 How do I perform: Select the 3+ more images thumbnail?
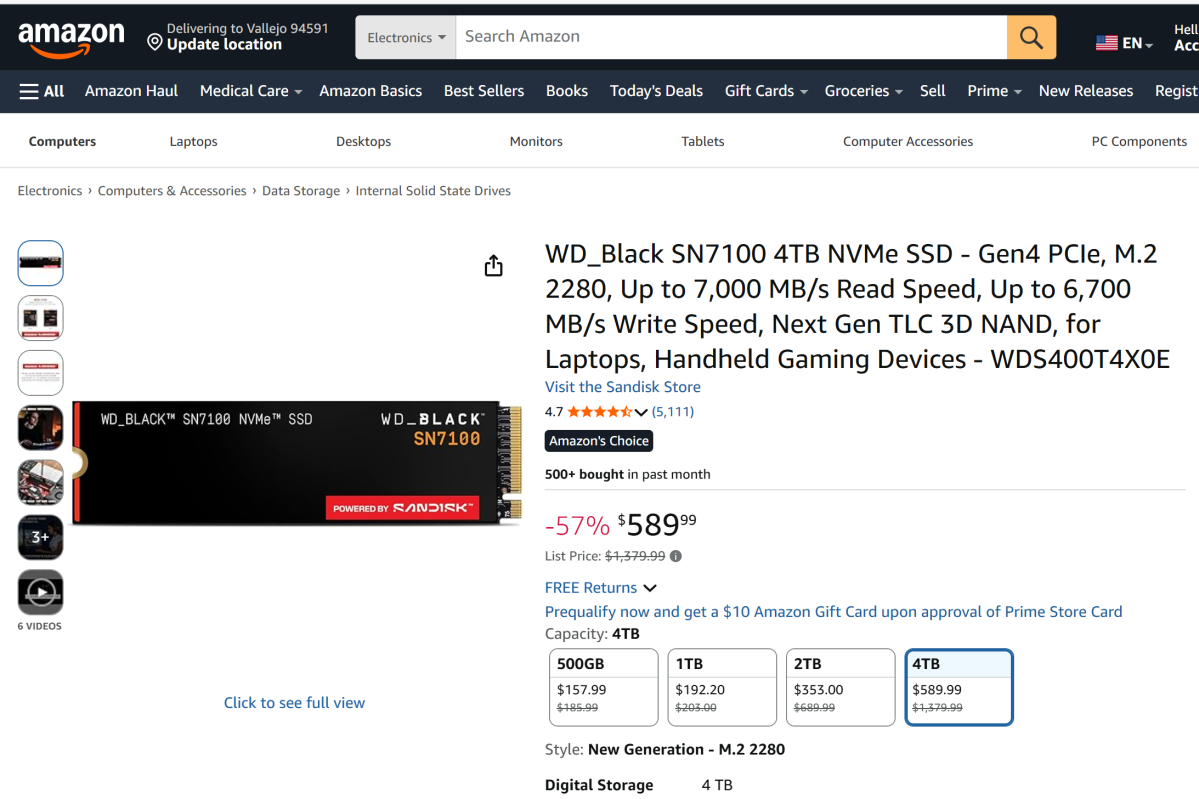tap(41, 537)
